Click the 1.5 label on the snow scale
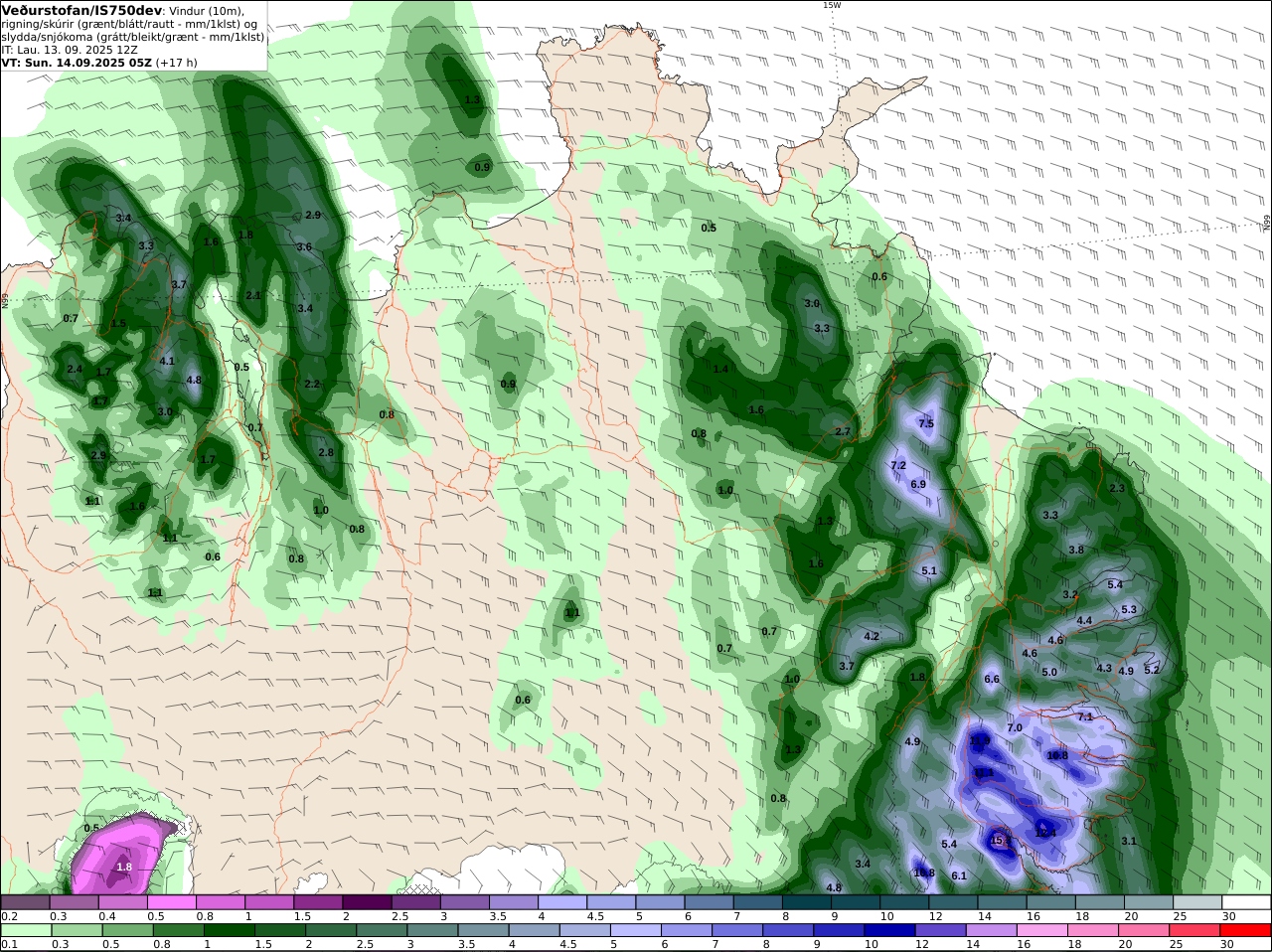The height and width of the screenshot is (952, 1272). coord(302,916)
